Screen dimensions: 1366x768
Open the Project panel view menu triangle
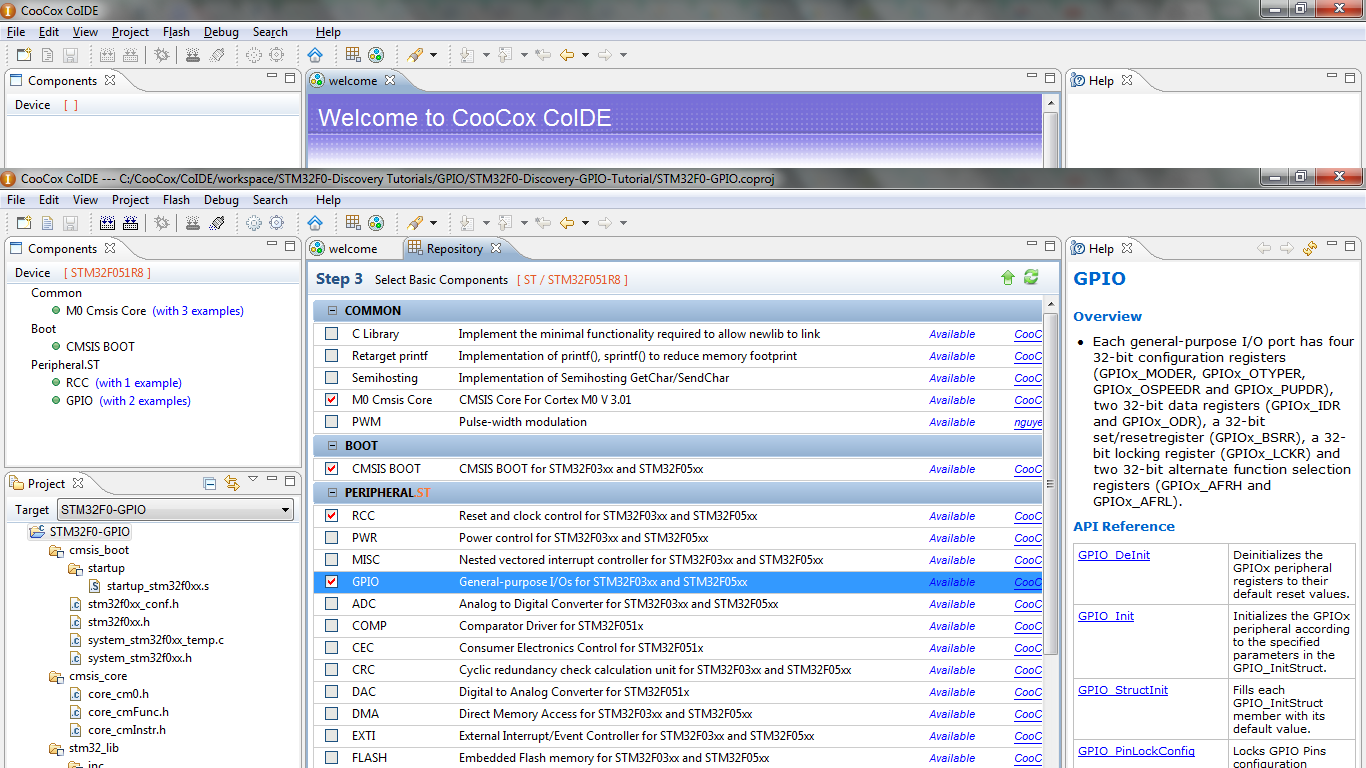(x=253, y=481)
